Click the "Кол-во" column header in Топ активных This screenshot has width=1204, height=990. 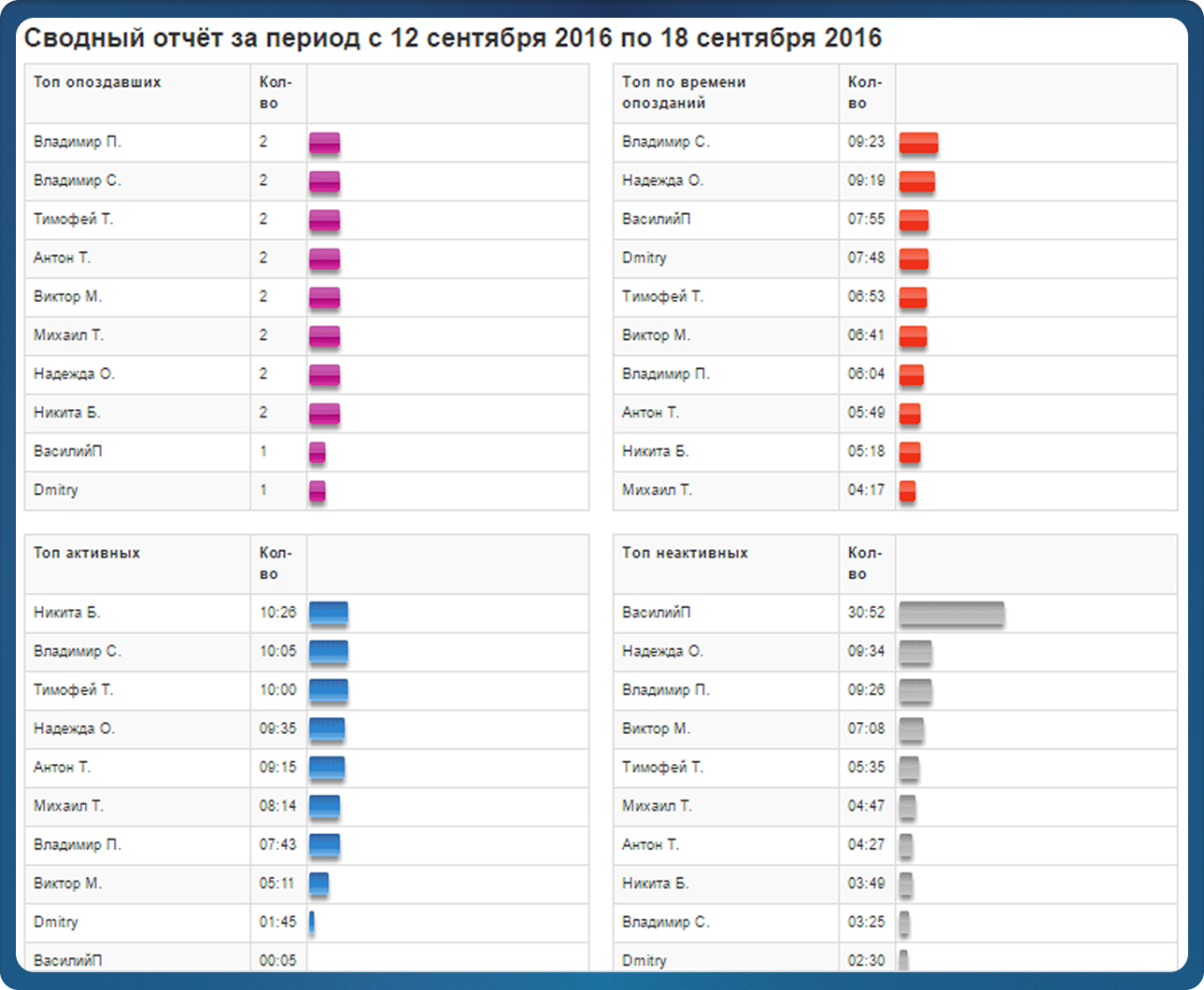[x=276, y=563]
